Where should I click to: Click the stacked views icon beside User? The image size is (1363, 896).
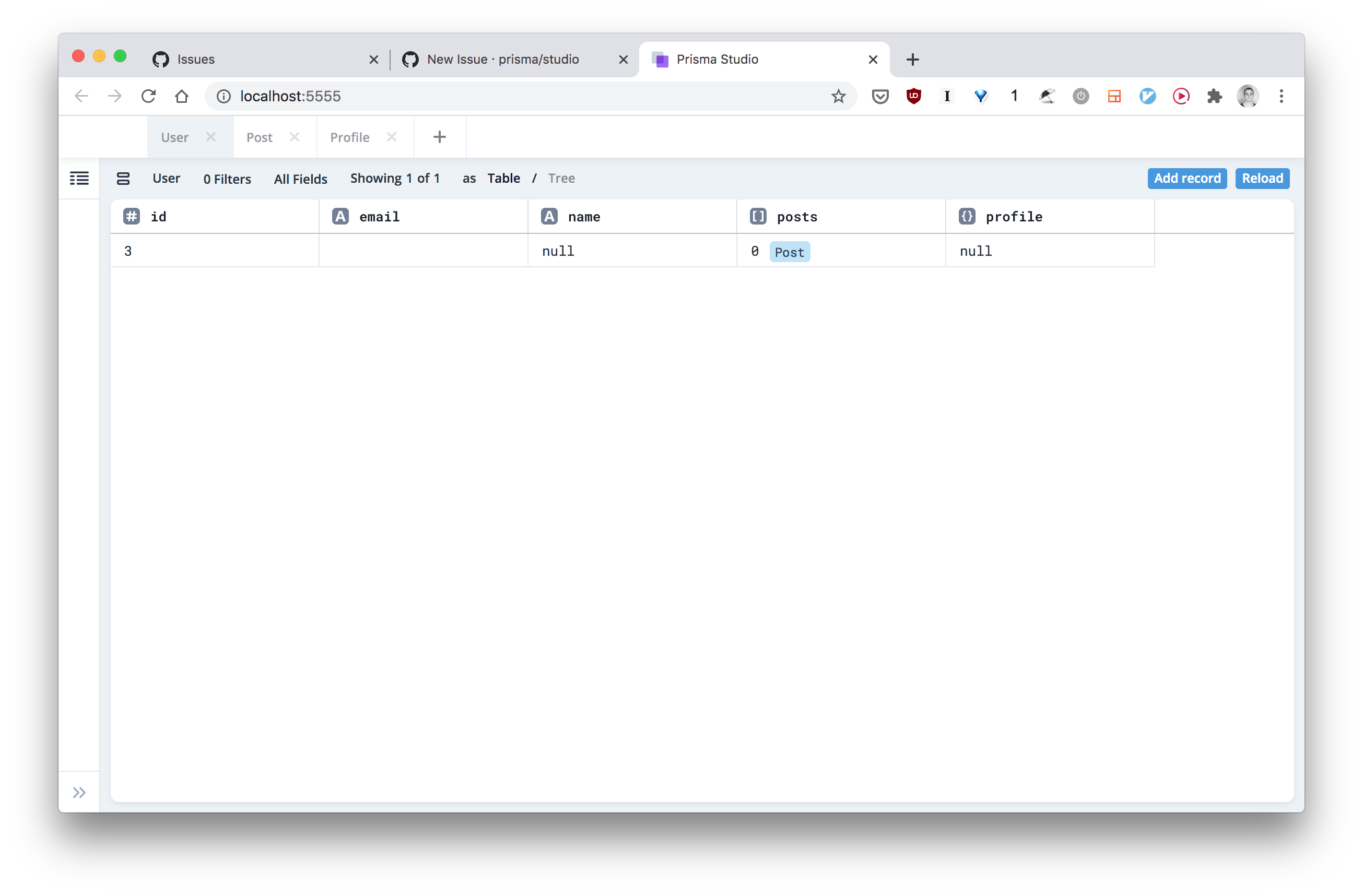coord(123,178)
